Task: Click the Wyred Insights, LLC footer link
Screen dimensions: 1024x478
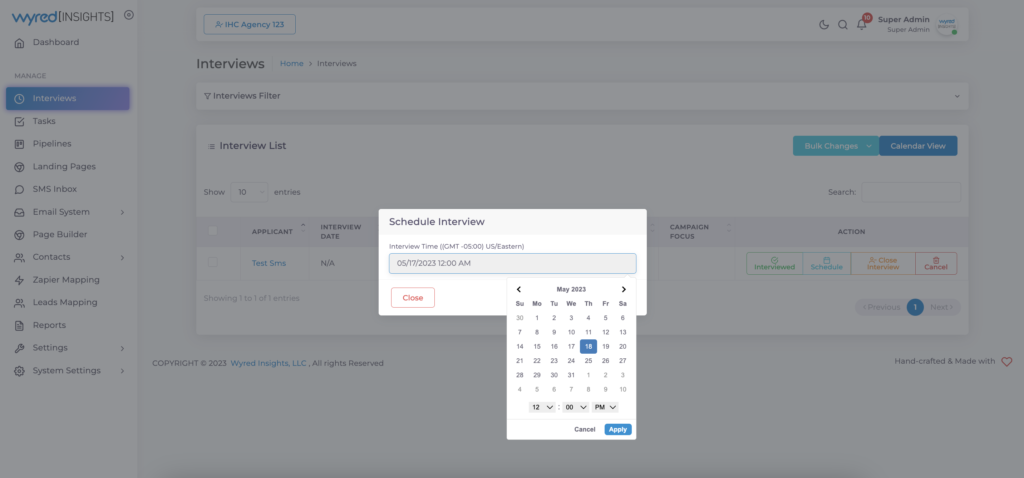Action: 268,363
